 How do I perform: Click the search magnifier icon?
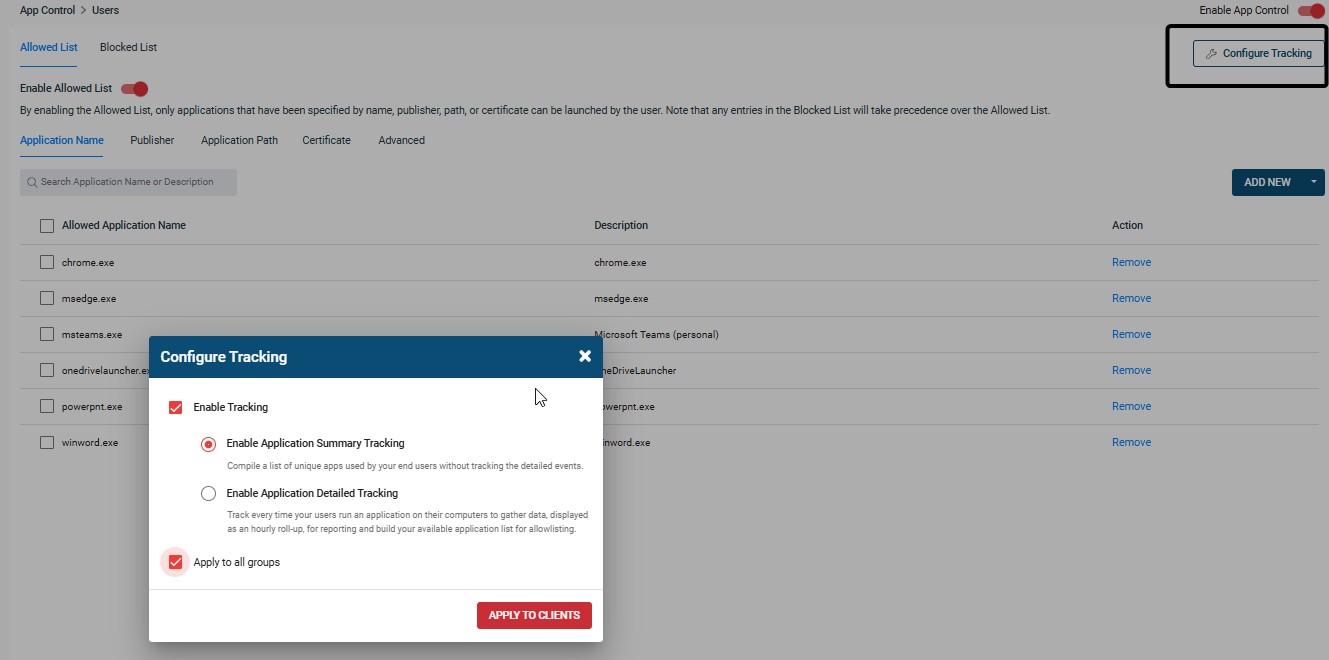pos(32,182)
